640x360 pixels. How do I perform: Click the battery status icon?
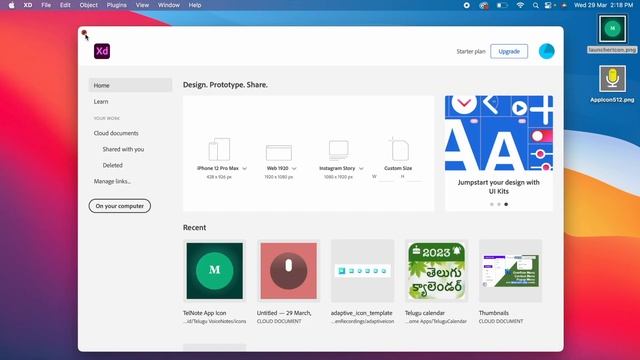tap(502, 5)
